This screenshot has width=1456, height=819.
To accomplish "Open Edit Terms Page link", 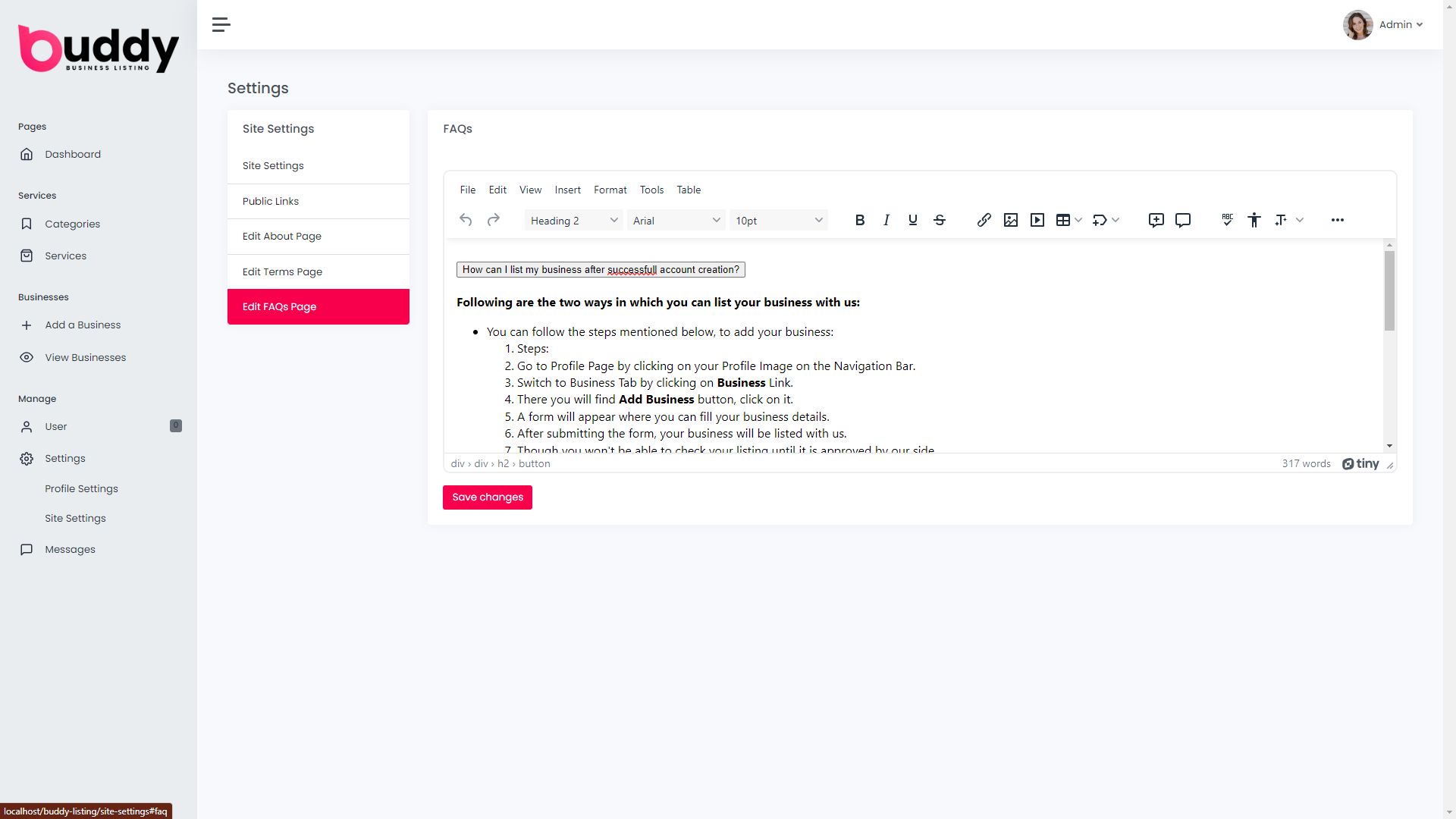I will pos(282,271).
